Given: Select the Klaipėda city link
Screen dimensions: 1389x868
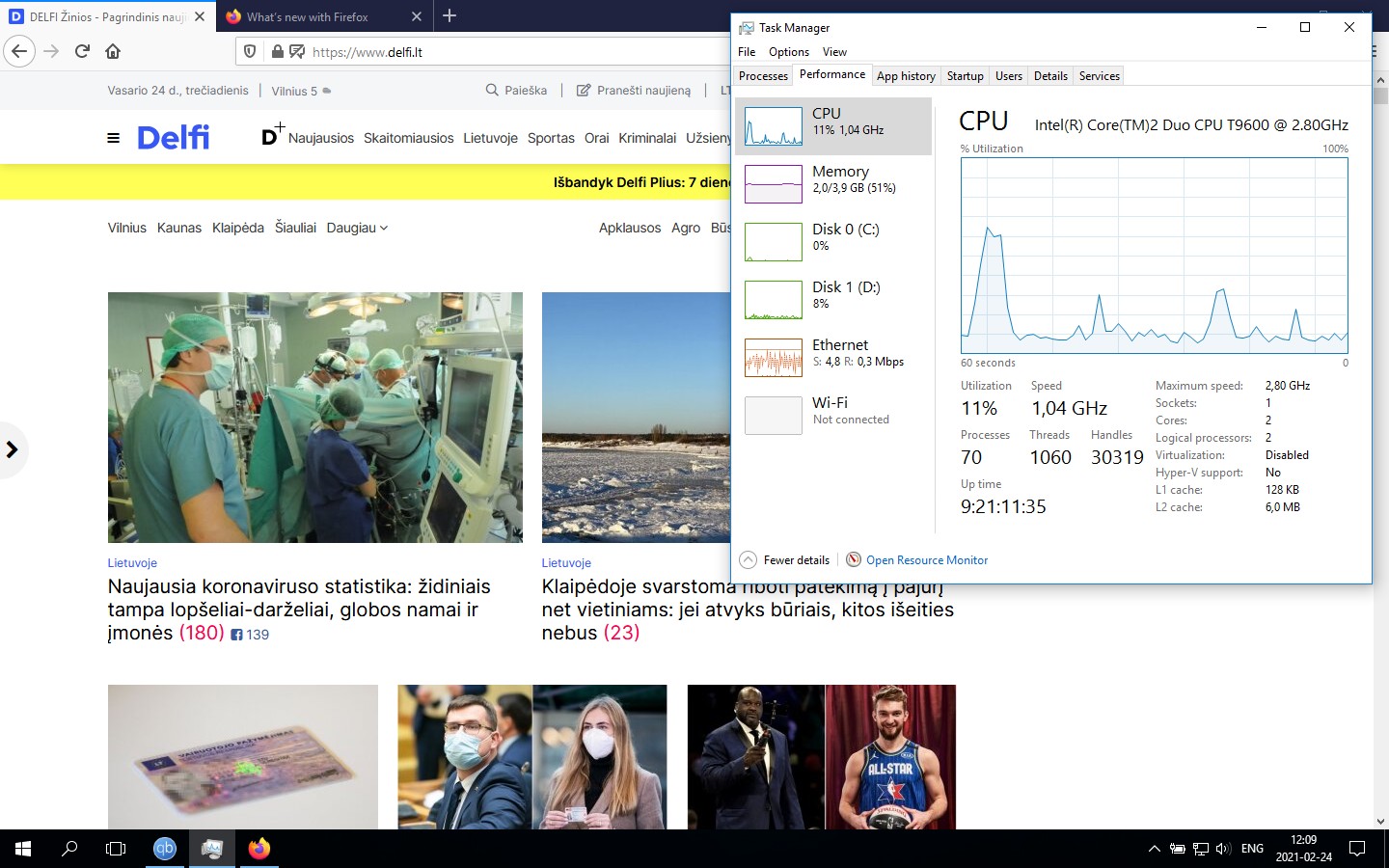Looking at the screenshot, I should (x=238, y=228).
